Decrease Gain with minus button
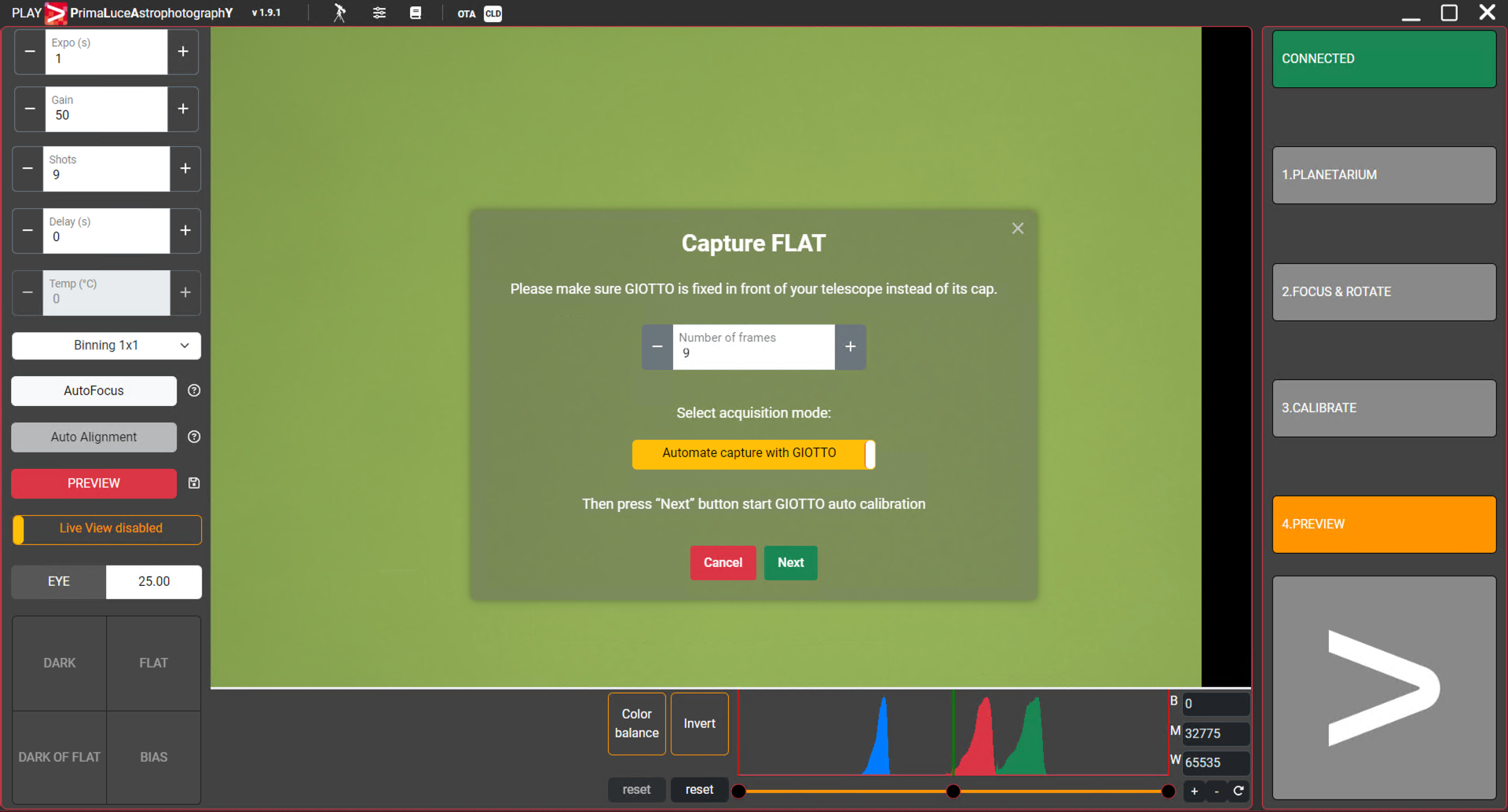Viewport: 1508px width, 812px height. click(x=30, y=109)
